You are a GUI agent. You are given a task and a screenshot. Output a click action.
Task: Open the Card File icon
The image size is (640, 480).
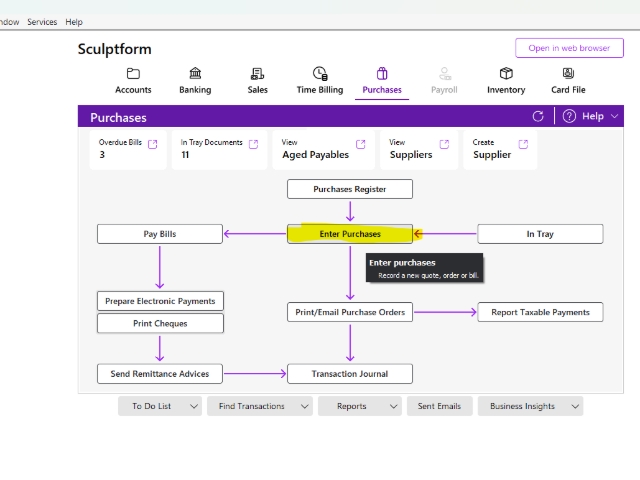coord(568,73)
